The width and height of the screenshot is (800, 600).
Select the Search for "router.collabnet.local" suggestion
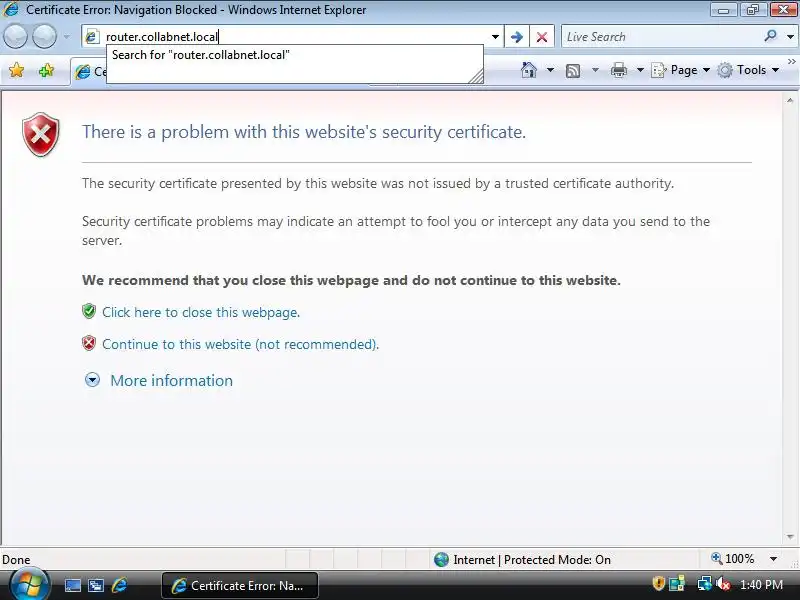(294, 55)
